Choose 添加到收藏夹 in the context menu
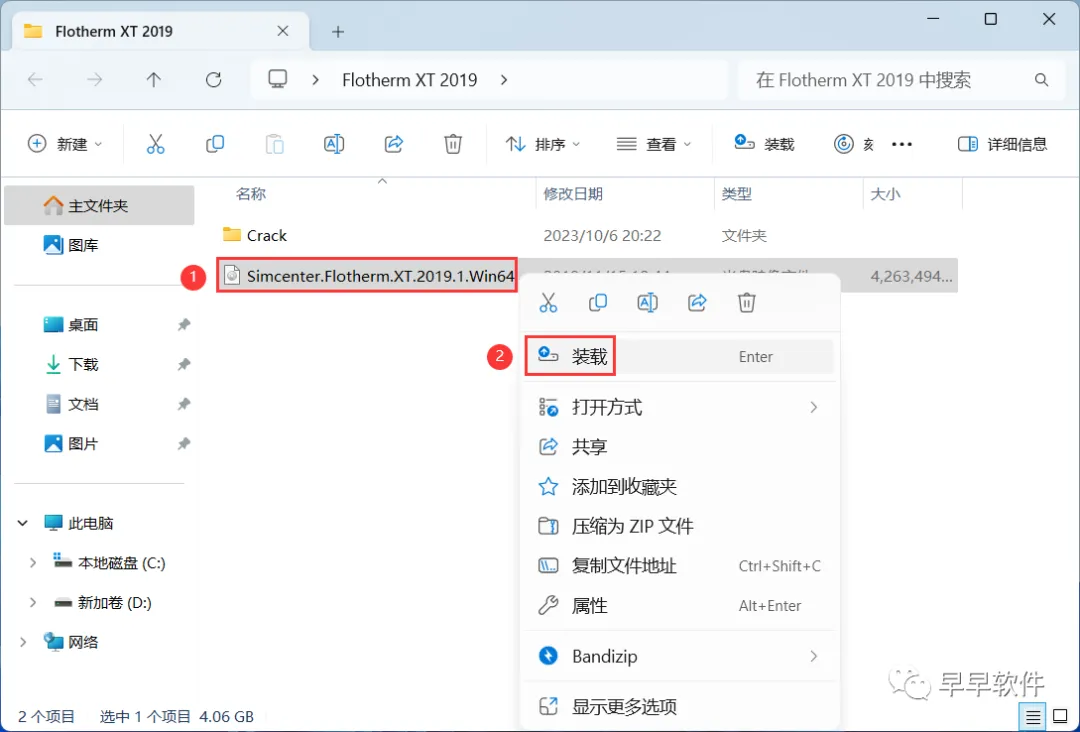The width and height of the screenshot is (1080, 732). tap(679, 487)
